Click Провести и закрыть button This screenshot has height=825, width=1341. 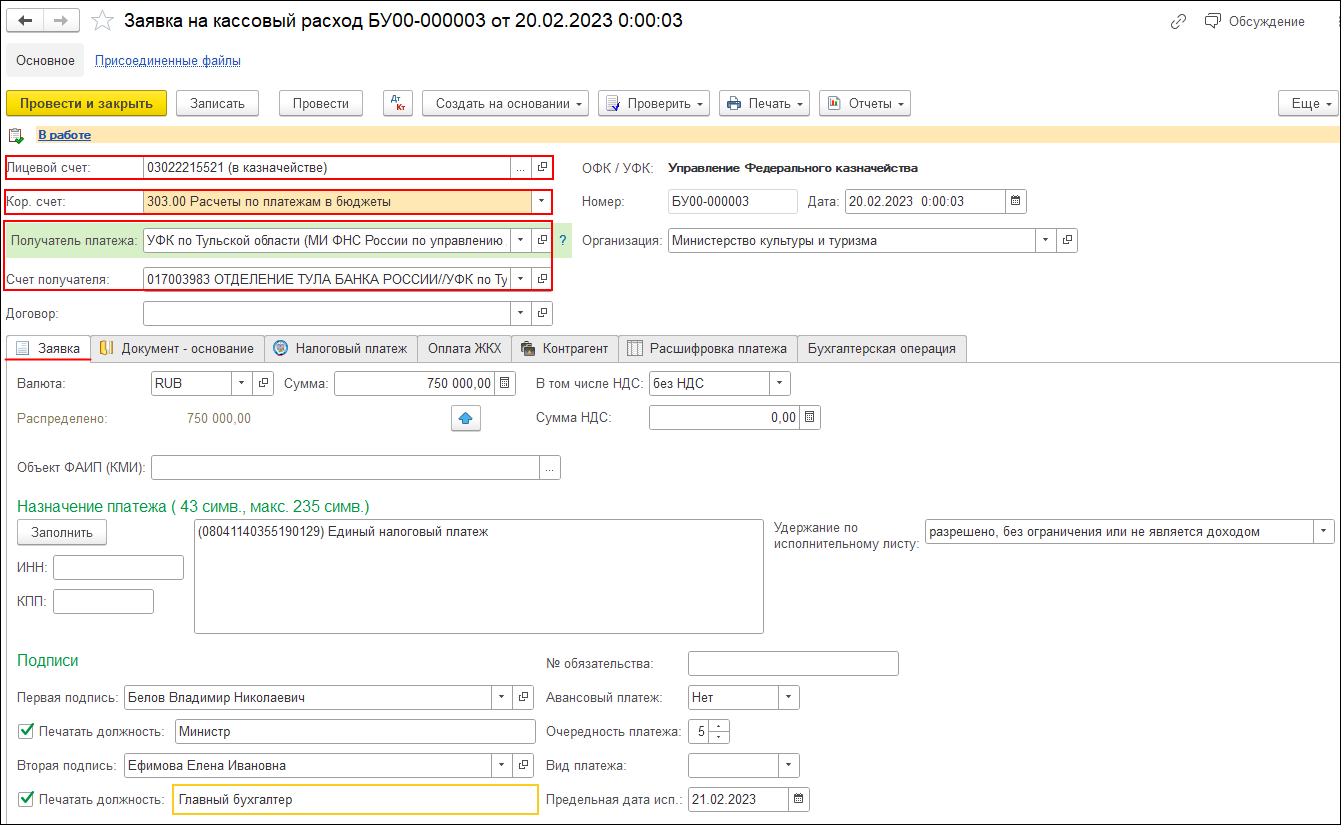tap(86, 103)
